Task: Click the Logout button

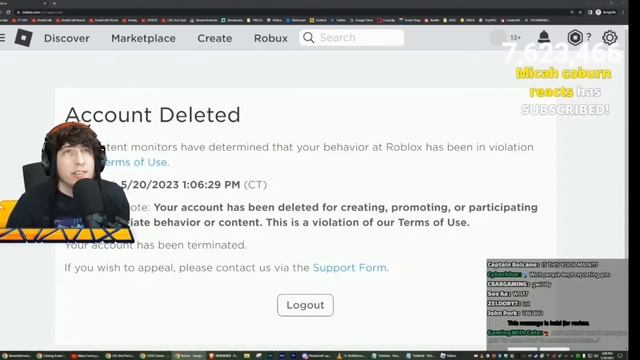Action: click(x=305, y=305)
